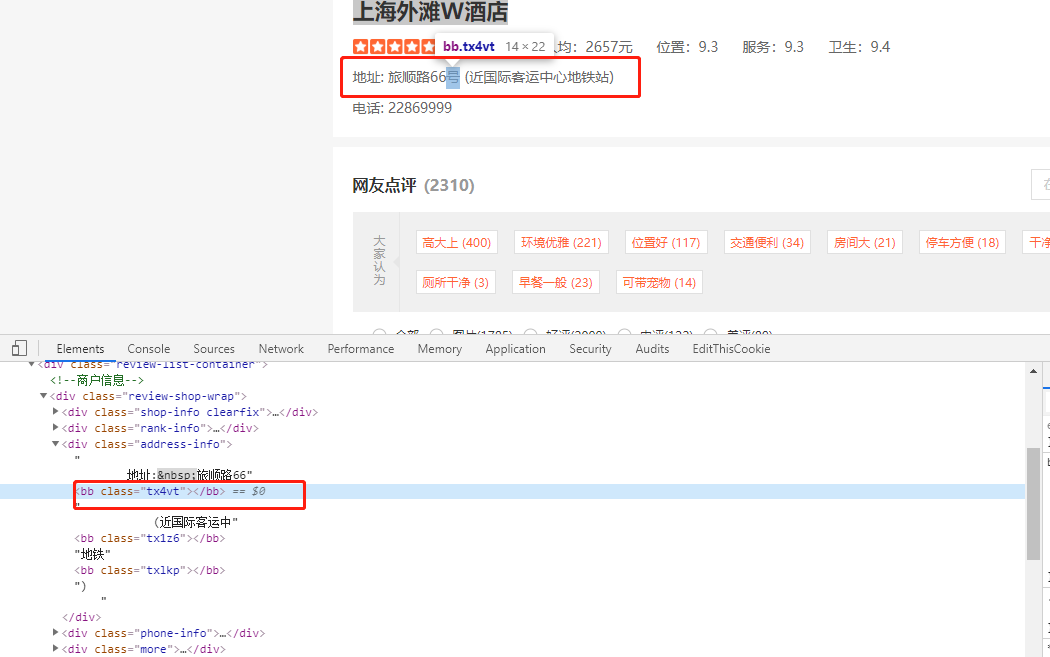Select the Memory tab
Image resolution: width=1050 pixels, height=657 pixels.
pyautogui.click(x=440, y=349)
